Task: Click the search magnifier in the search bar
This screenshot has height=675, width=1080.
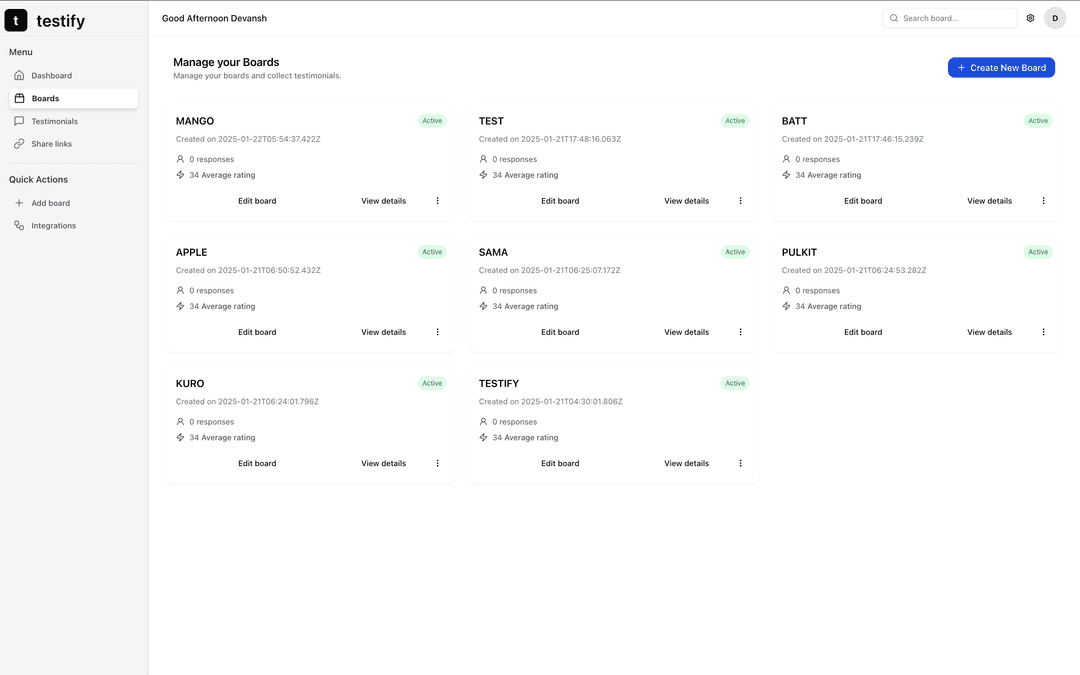Action: [x=894, y=17]
